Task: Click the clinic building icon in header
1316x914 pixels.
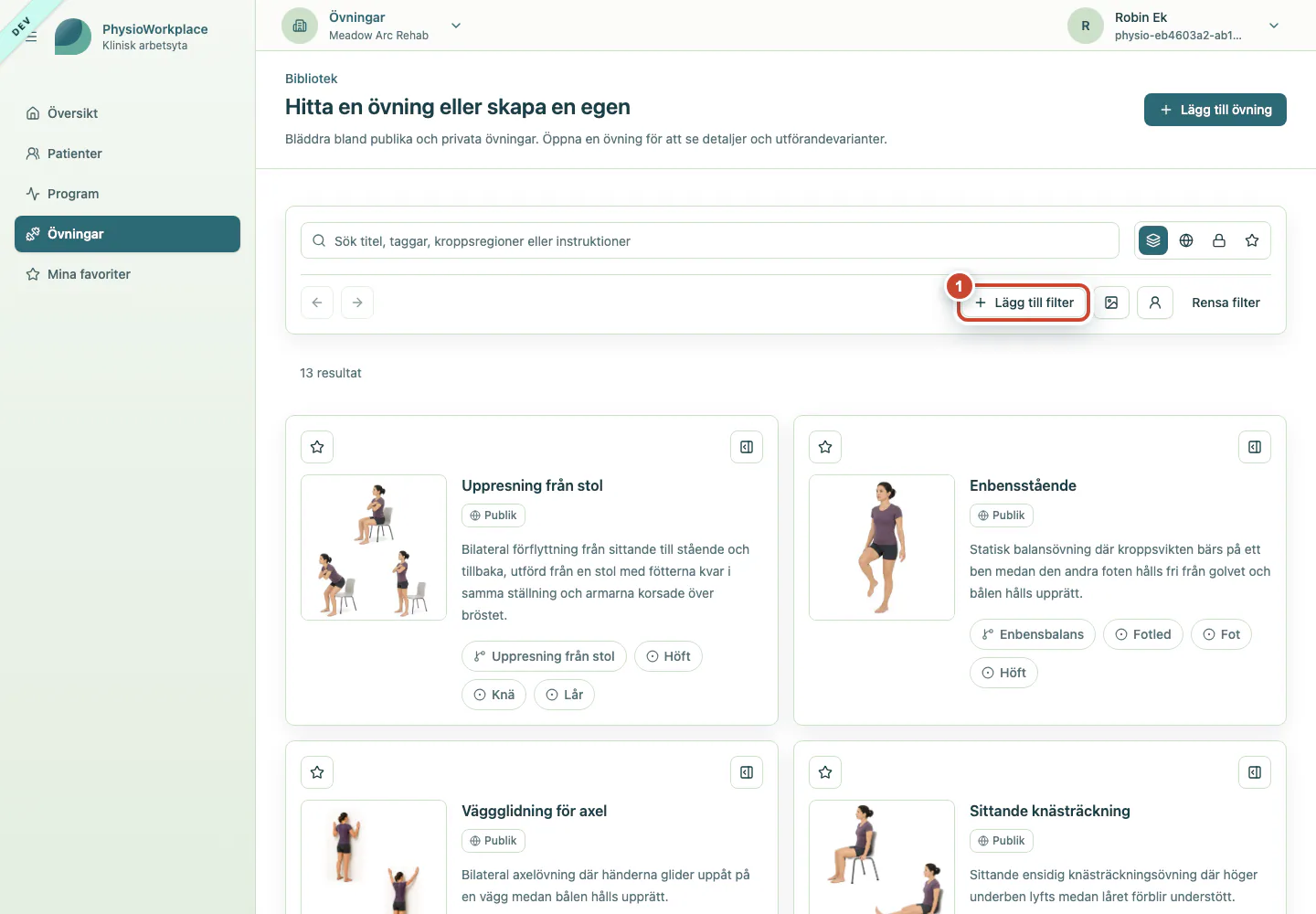Action: pyautogui.click(x=300, y=26)
